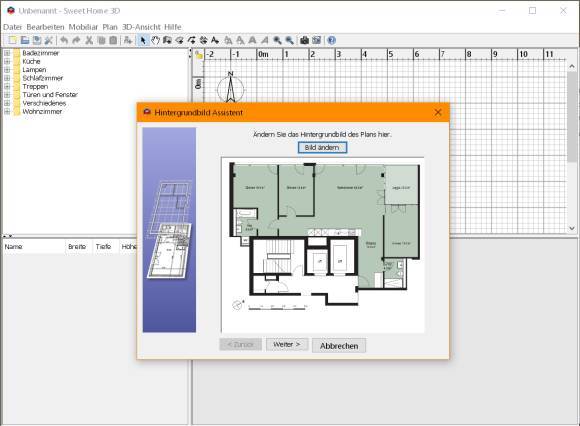The height and width of the screenshot is (426, 580).
Task: Expand the Wohnzimmer catalog folder
Action: click(x=7, y=111)
